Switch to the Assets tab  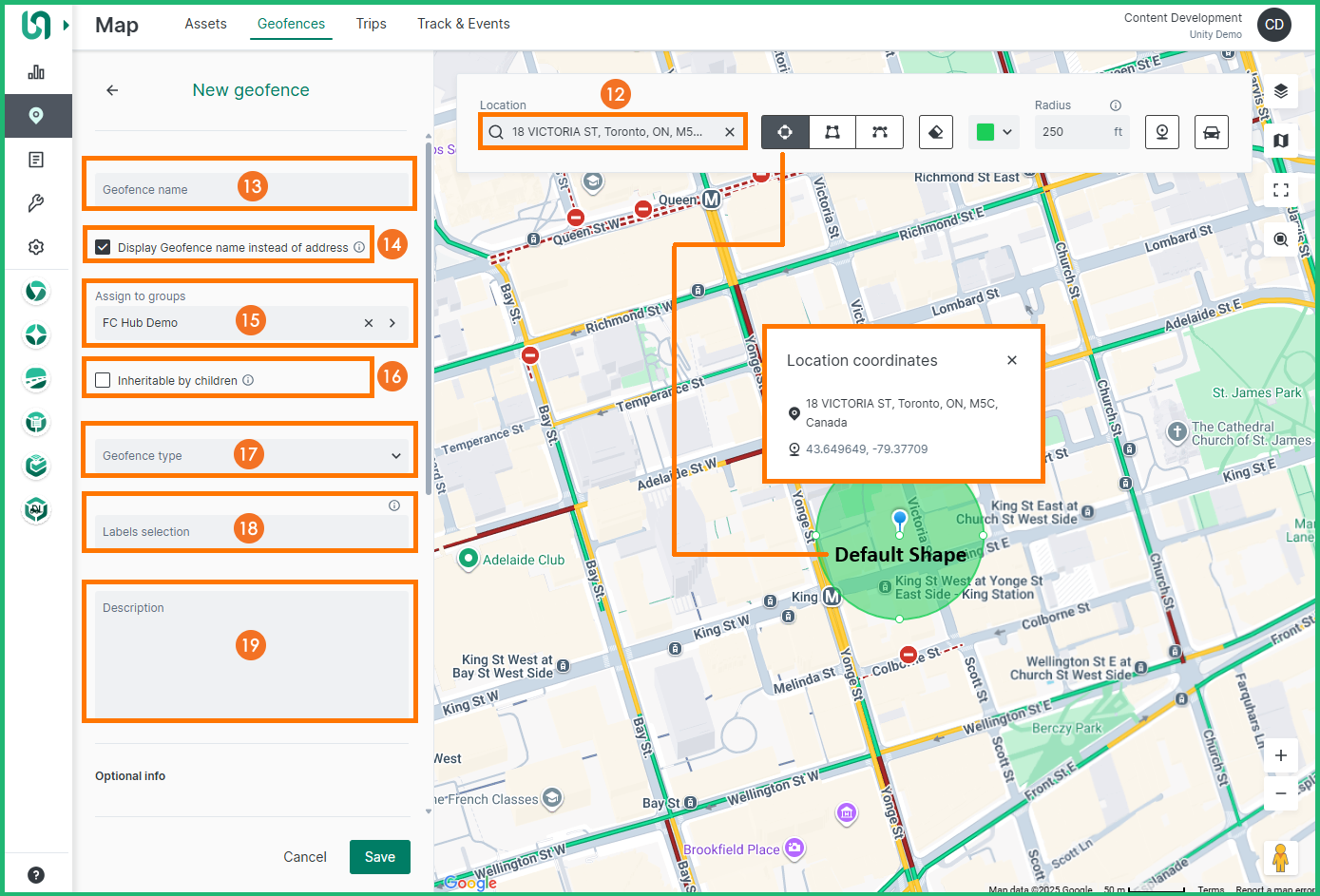[x=205, y=24]
